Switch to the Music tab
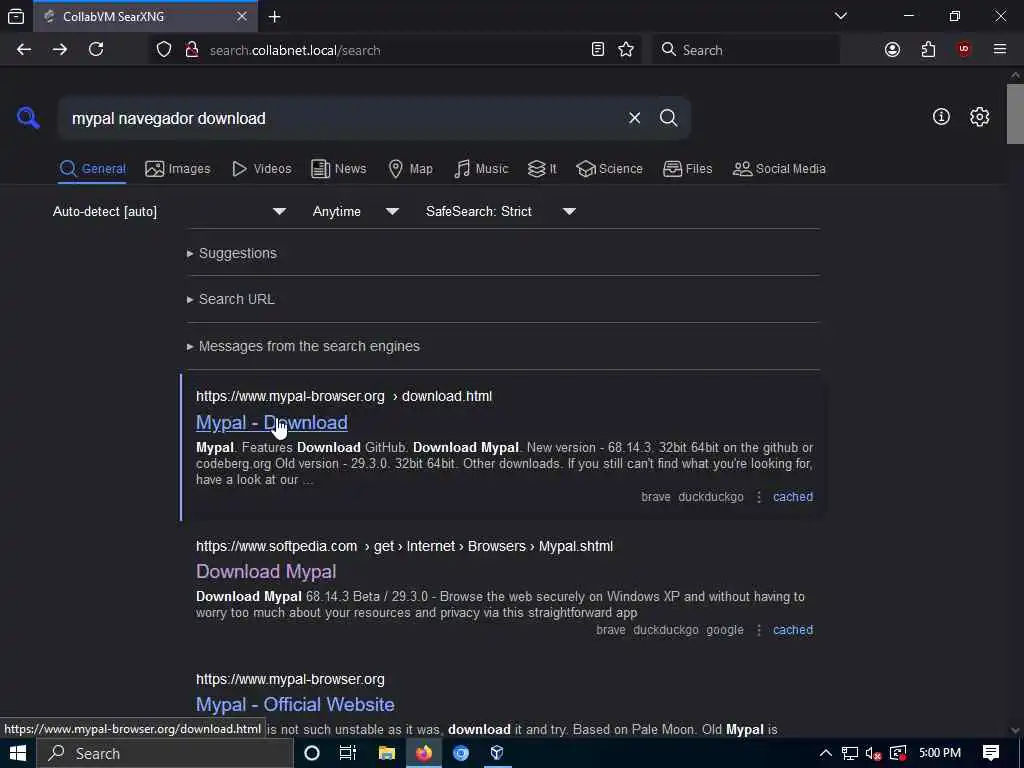The width and height of the screenshot is (1024, 768). click(x=481, y=168)
